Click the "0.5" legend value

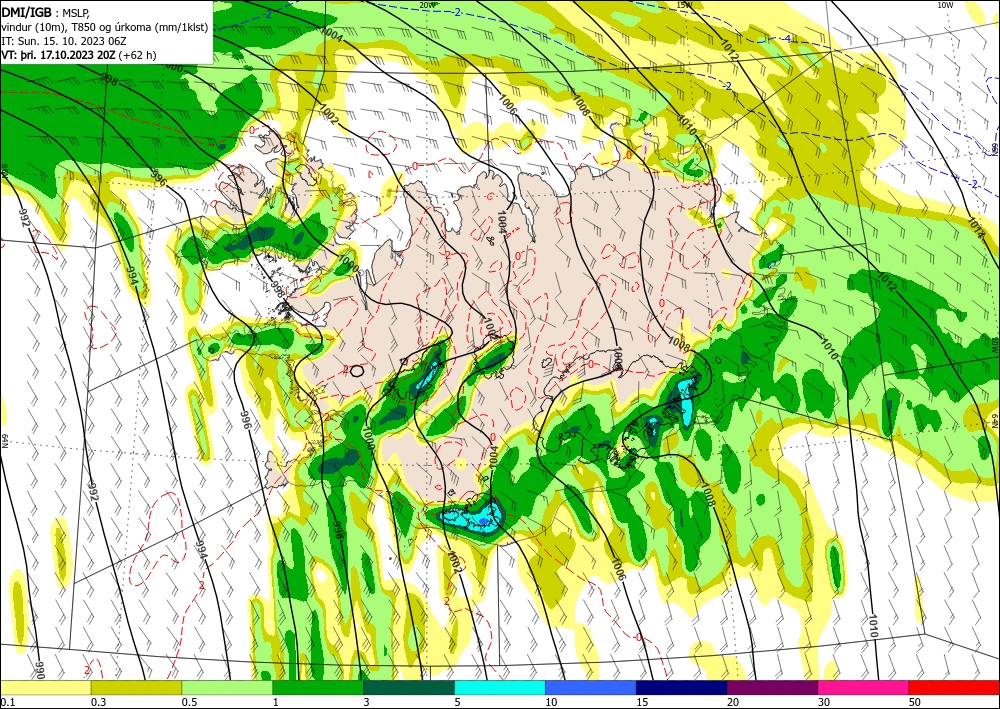tap(189, 702)
